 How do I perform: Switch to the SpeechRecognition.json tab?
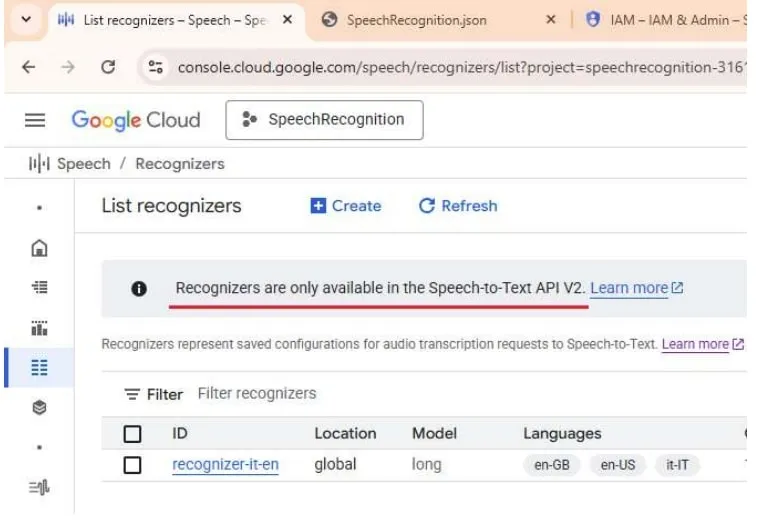pyautogui.click(x=416, y=20)
